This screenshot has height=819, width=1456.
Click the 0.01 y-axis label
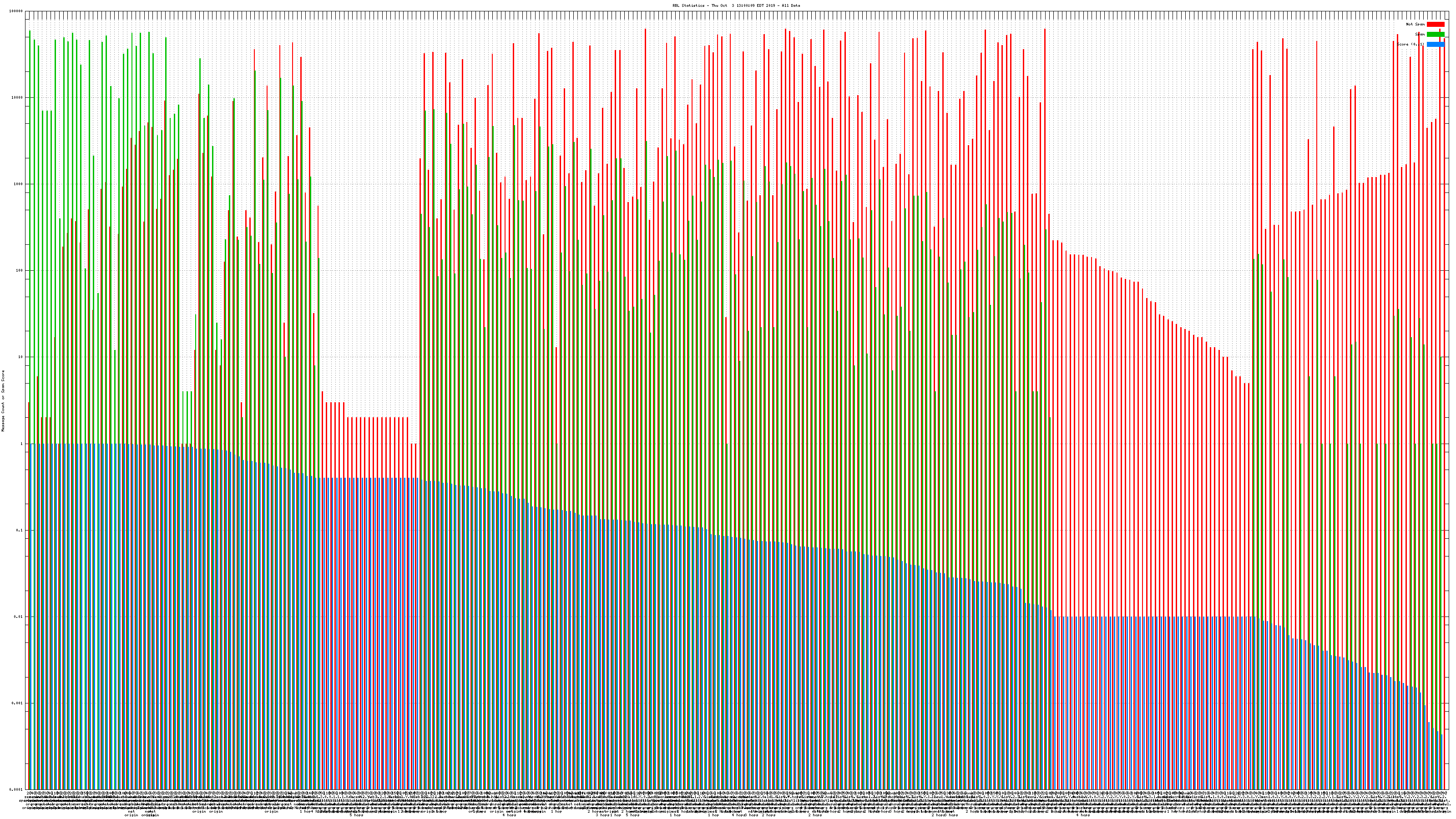(19, 617)
